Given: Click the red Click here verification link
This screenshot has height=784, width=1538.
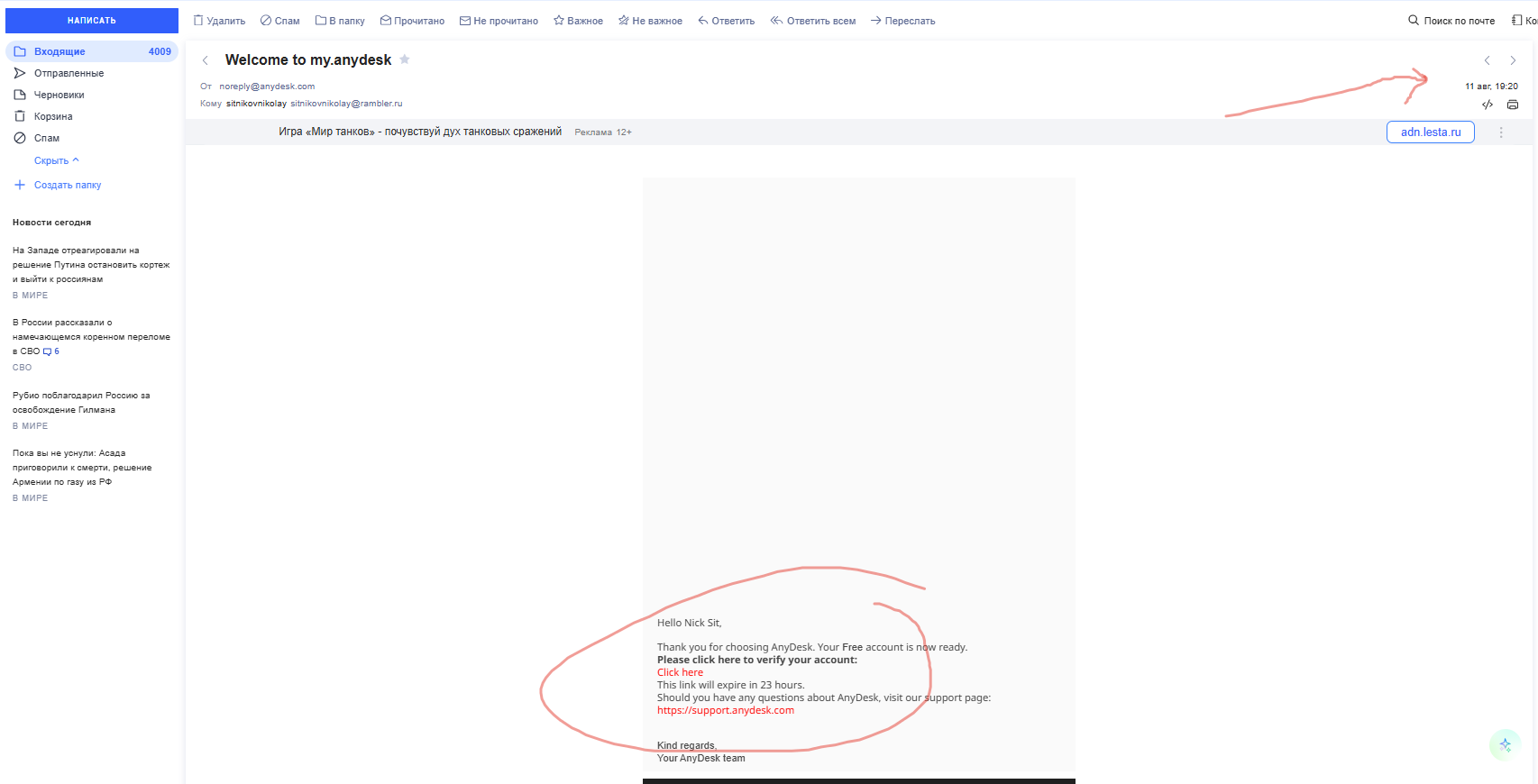Looking at the screenshot, I should tap(680, 672).
